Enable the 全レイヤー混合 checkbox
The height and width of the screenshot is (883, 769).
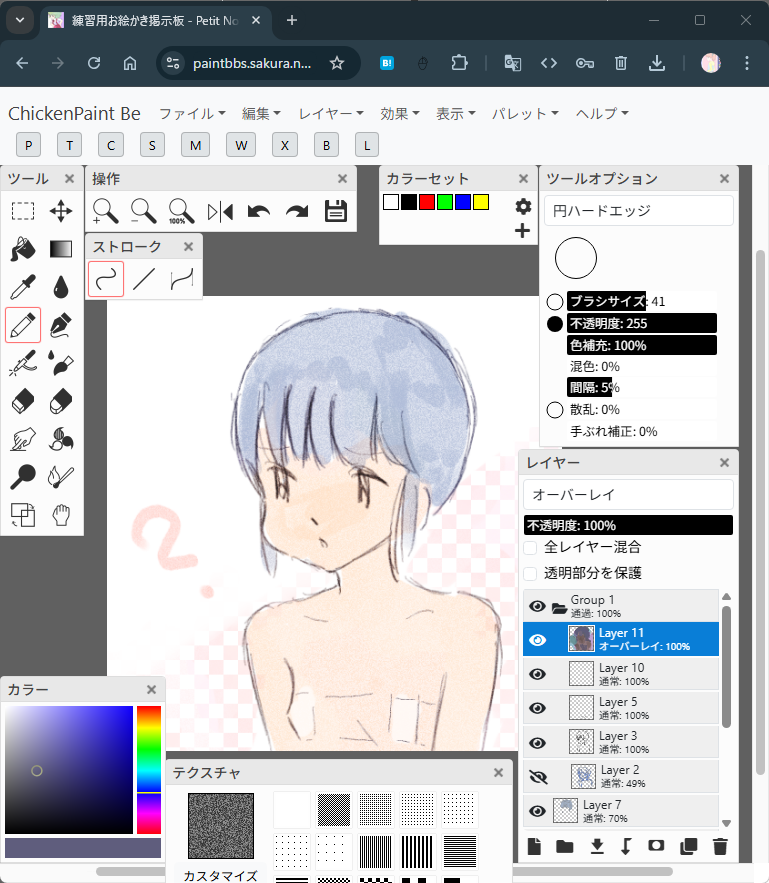[x=530, y=548]
